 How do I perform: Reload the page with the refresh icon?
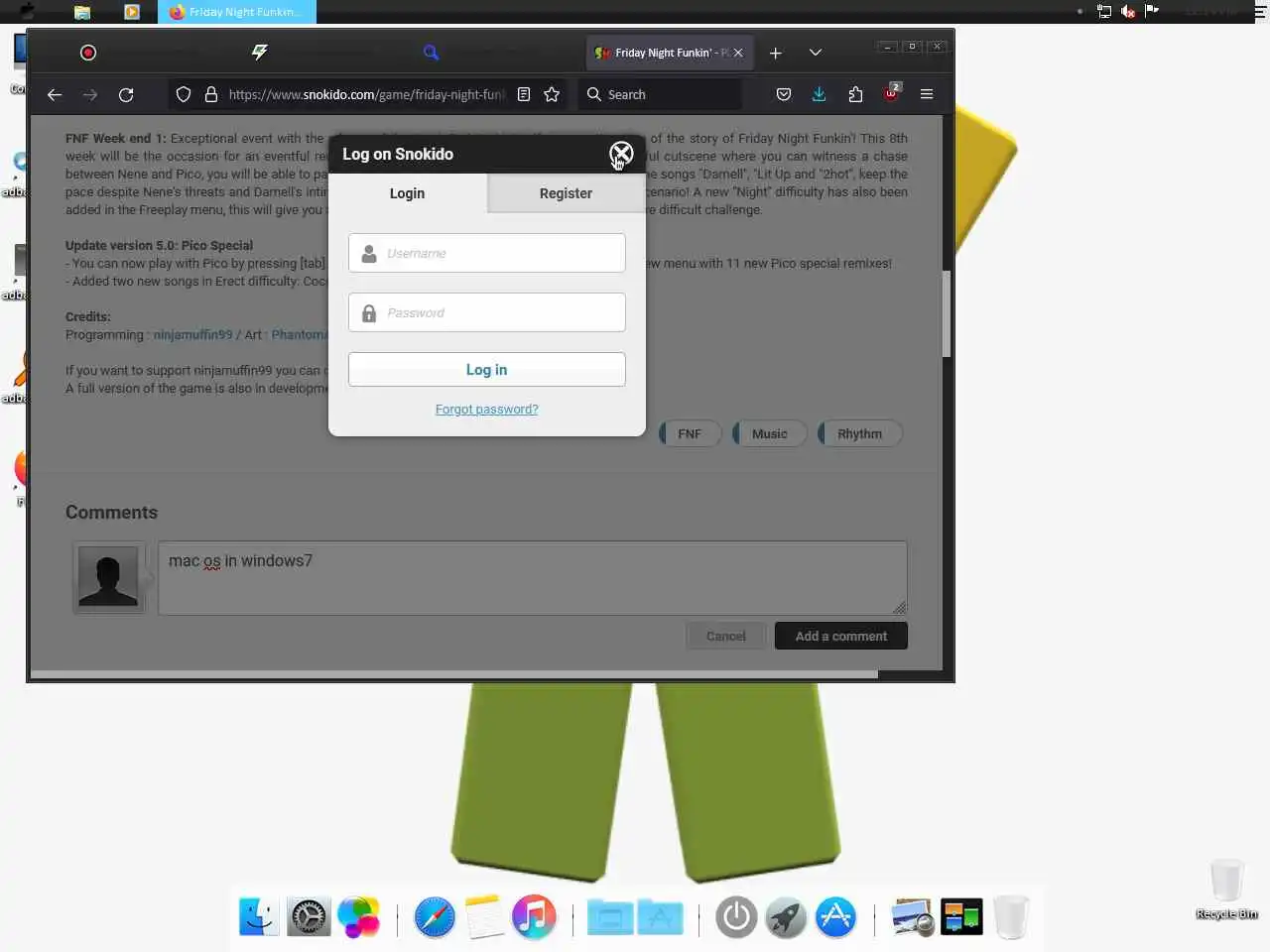[x=126, y=94]
